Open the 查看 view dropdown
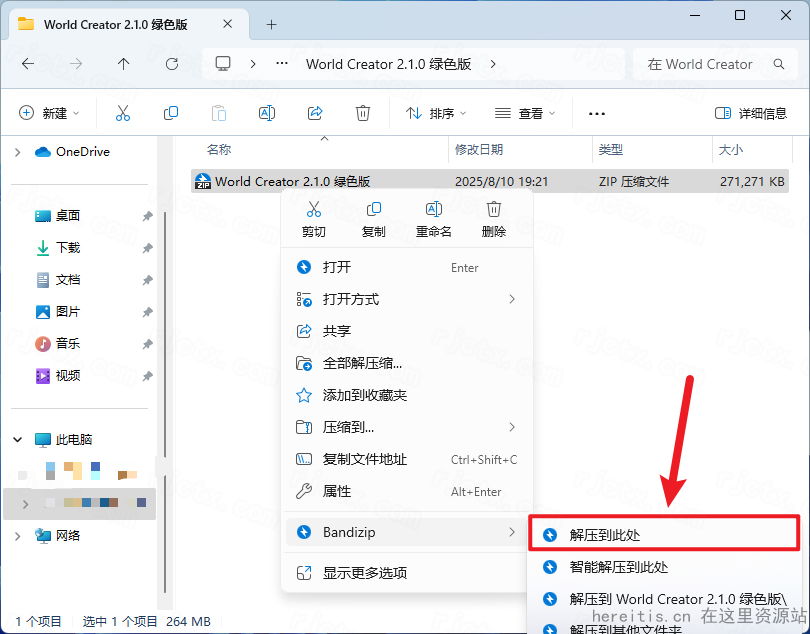 point(524,113)
